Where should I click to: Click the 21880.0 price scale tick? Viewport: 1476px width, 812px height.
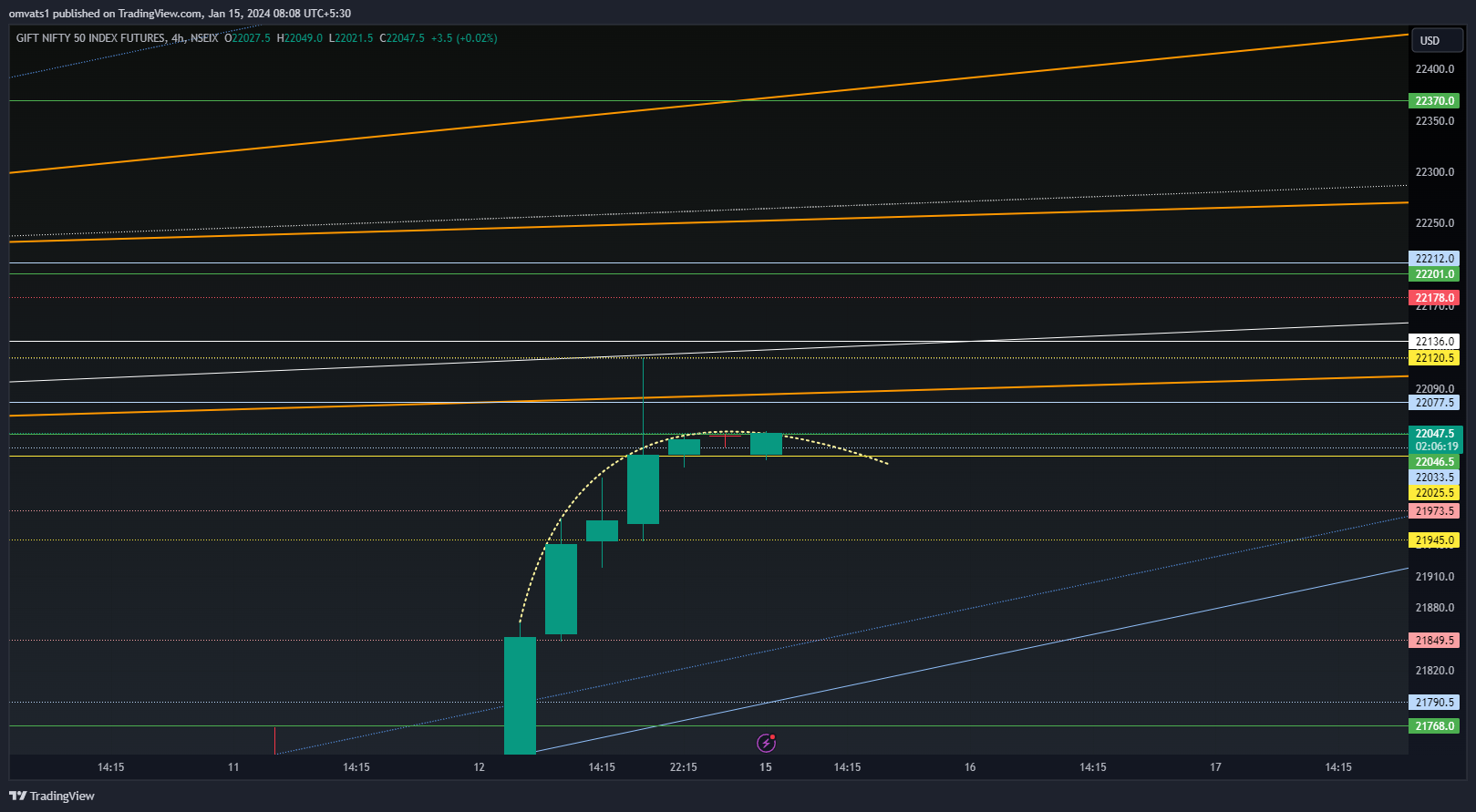coord(1434,608)
